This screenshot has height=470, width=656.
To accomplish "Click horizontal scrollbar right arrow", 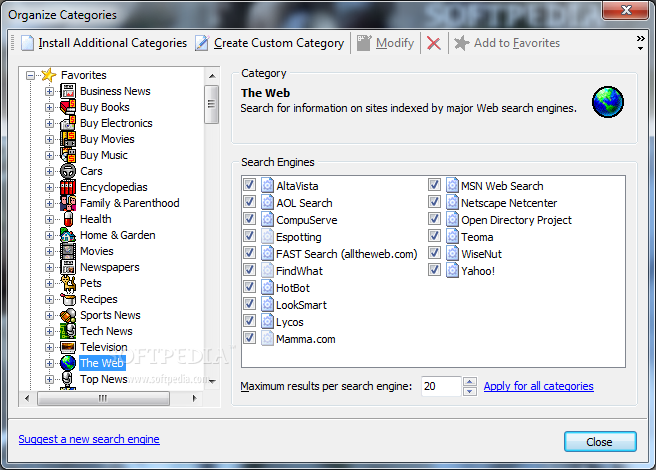I will click(195, 398).
